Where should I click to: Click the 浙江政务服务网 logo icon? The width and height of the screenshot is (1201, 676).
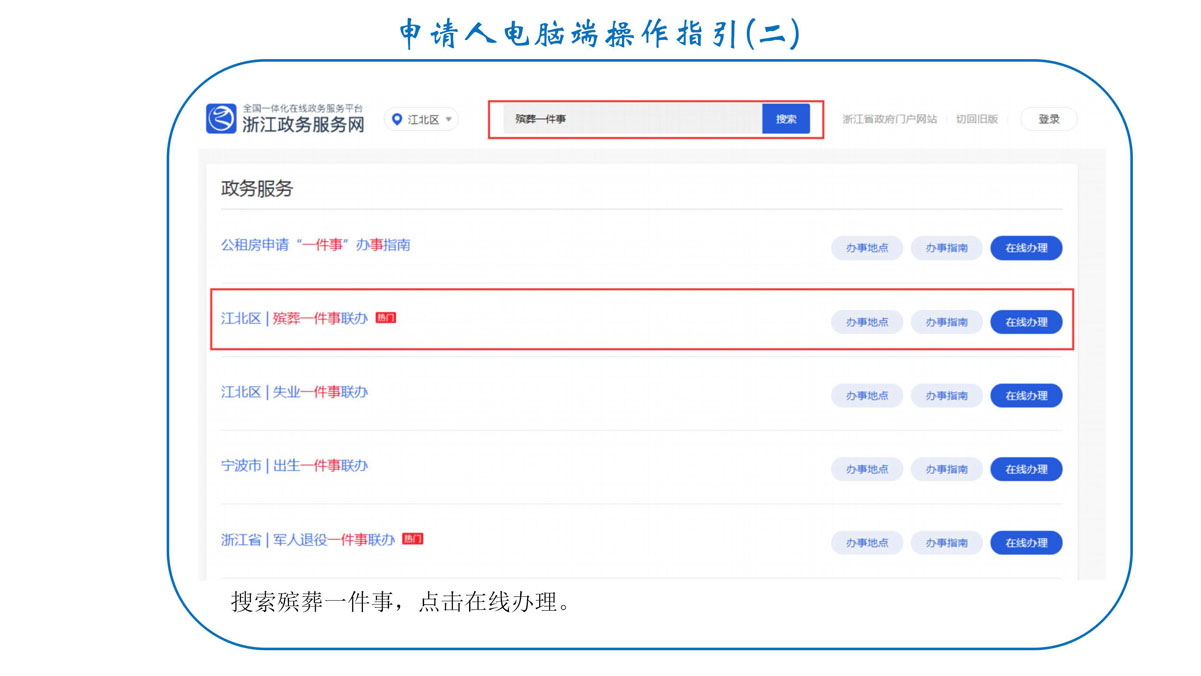pyautogui.click(x=221, y=119)
